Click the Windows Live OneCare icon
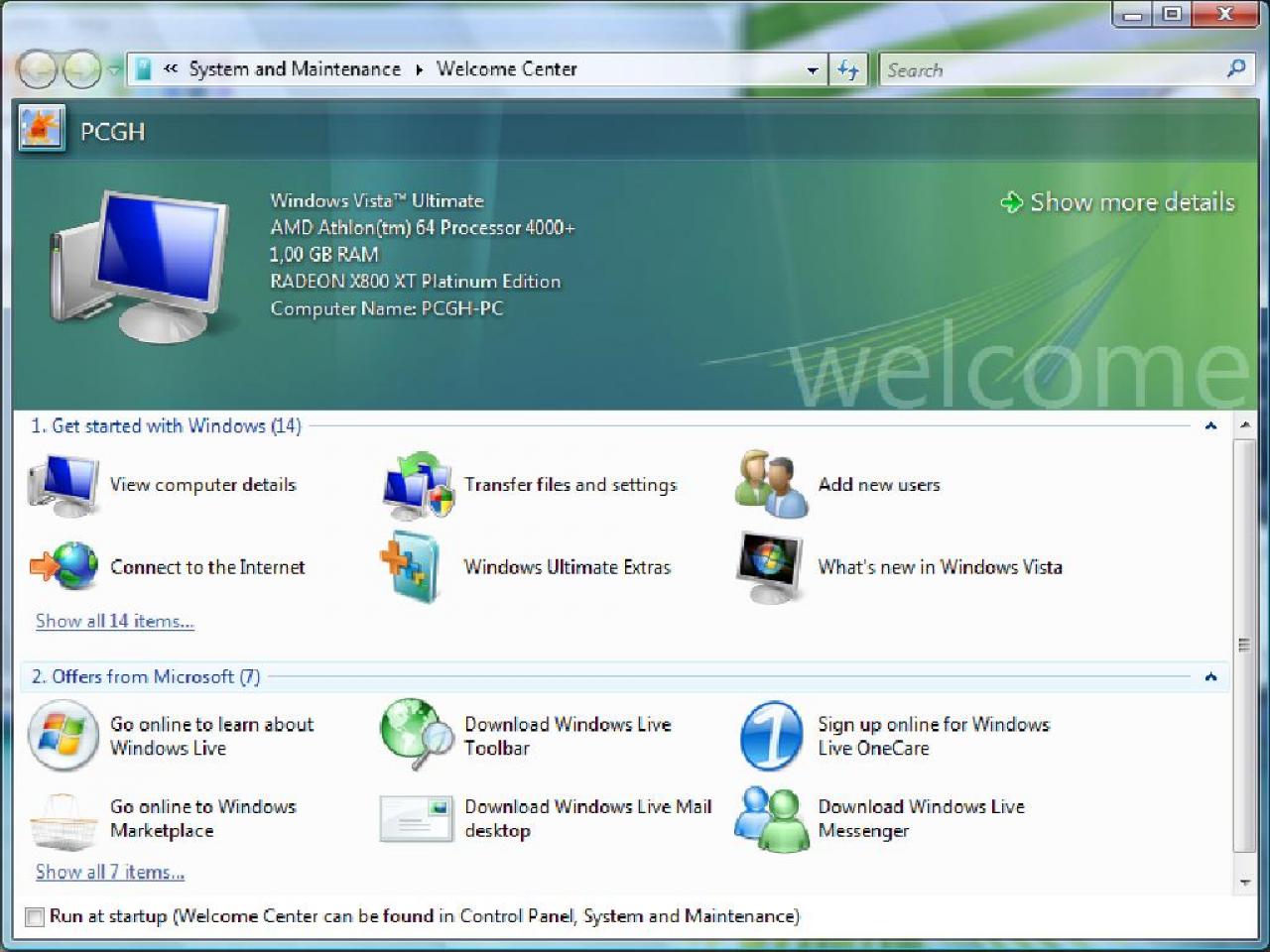 click(x=771, y=736)
